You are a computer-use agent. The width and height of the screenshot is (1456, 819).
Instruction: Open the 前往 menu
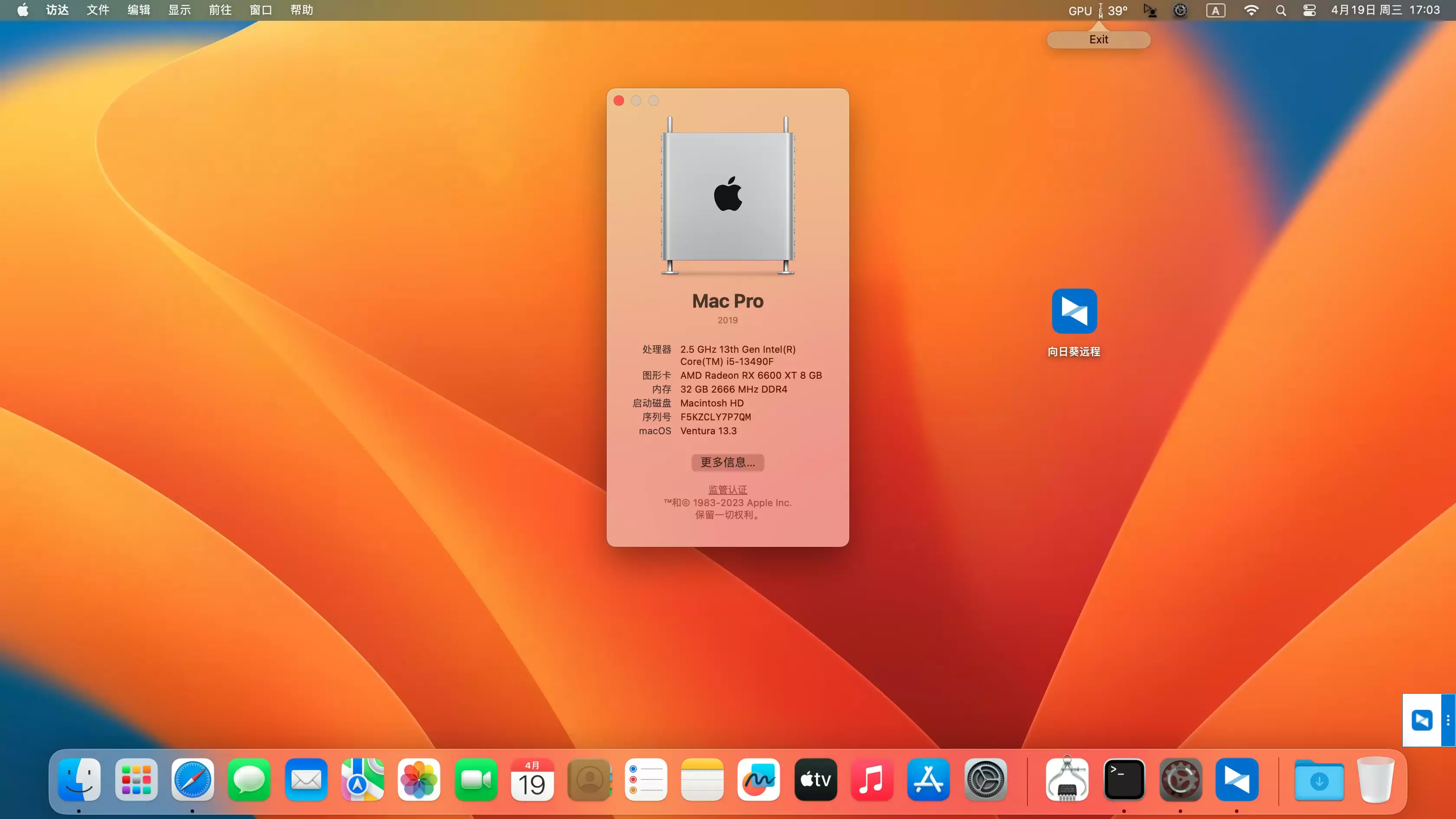[220, 10]
